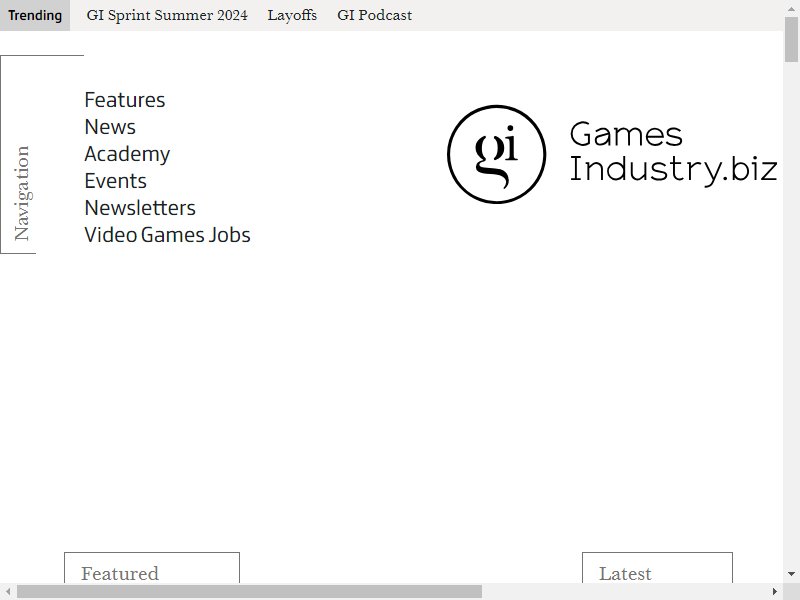Viewport: 800px width, 600px height.
Task: Open the GI Podcast link
Action: point(374,15)
